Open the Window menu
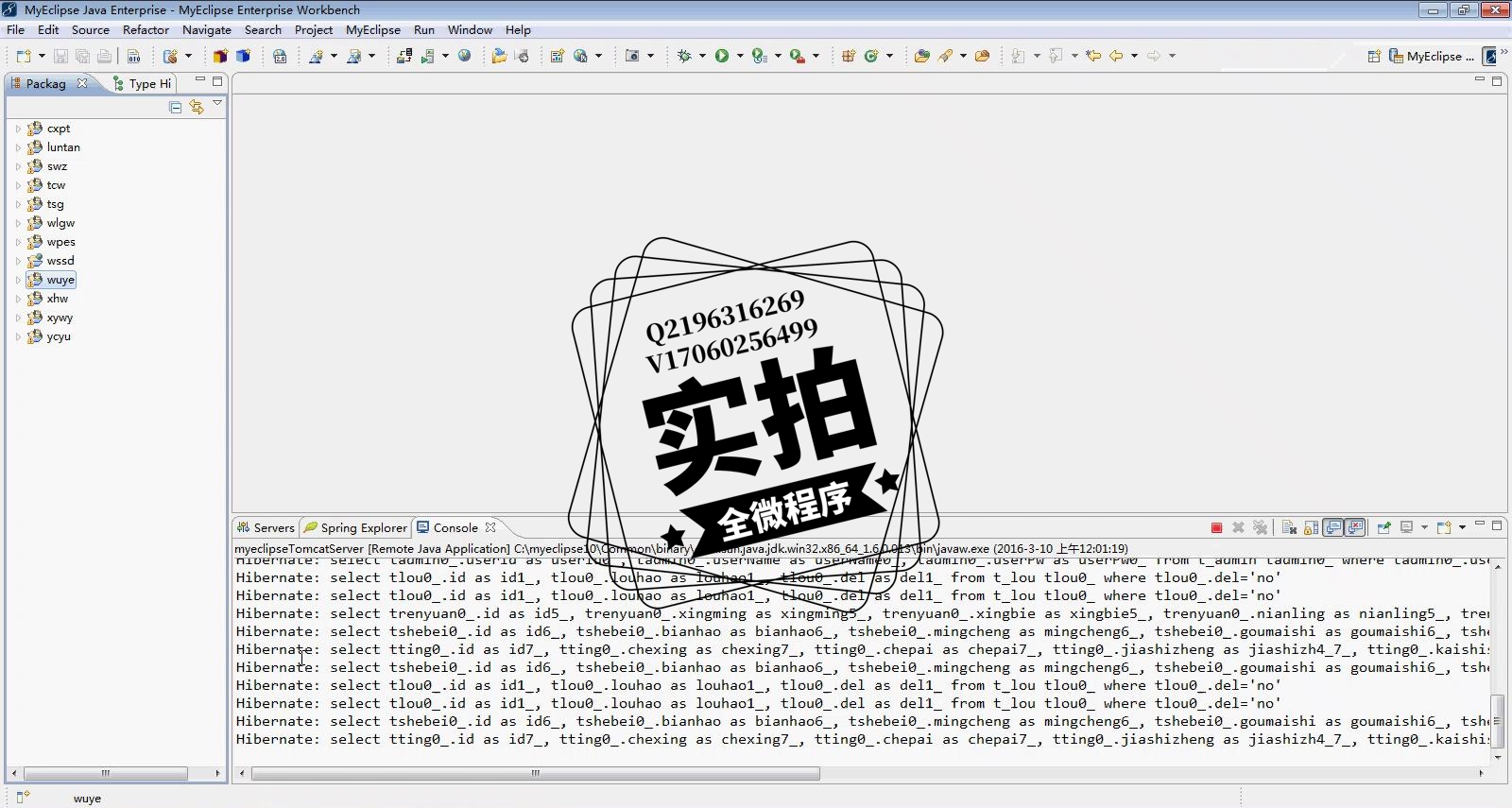The width and height of the screenshot is (1512, 808). click(x=470, y=29)
